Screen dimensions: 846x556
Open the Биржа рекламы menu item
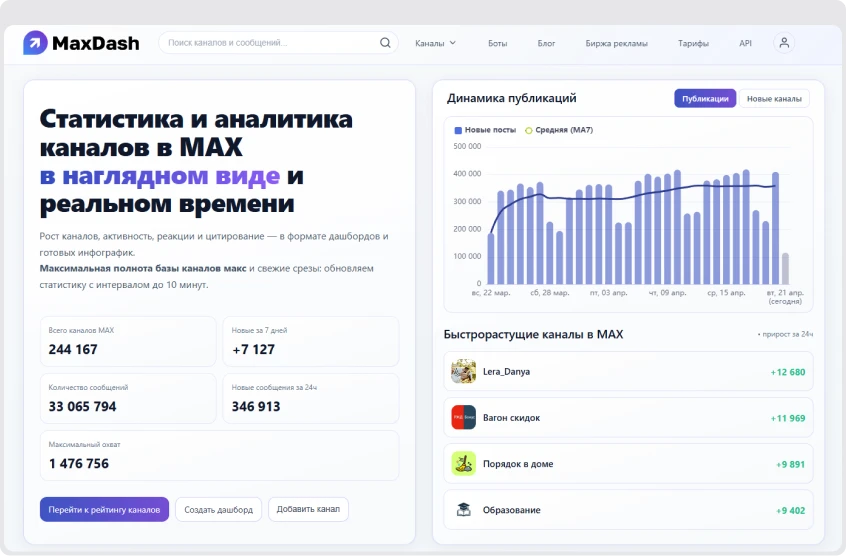pyautogui.click(x=616, y=43)
